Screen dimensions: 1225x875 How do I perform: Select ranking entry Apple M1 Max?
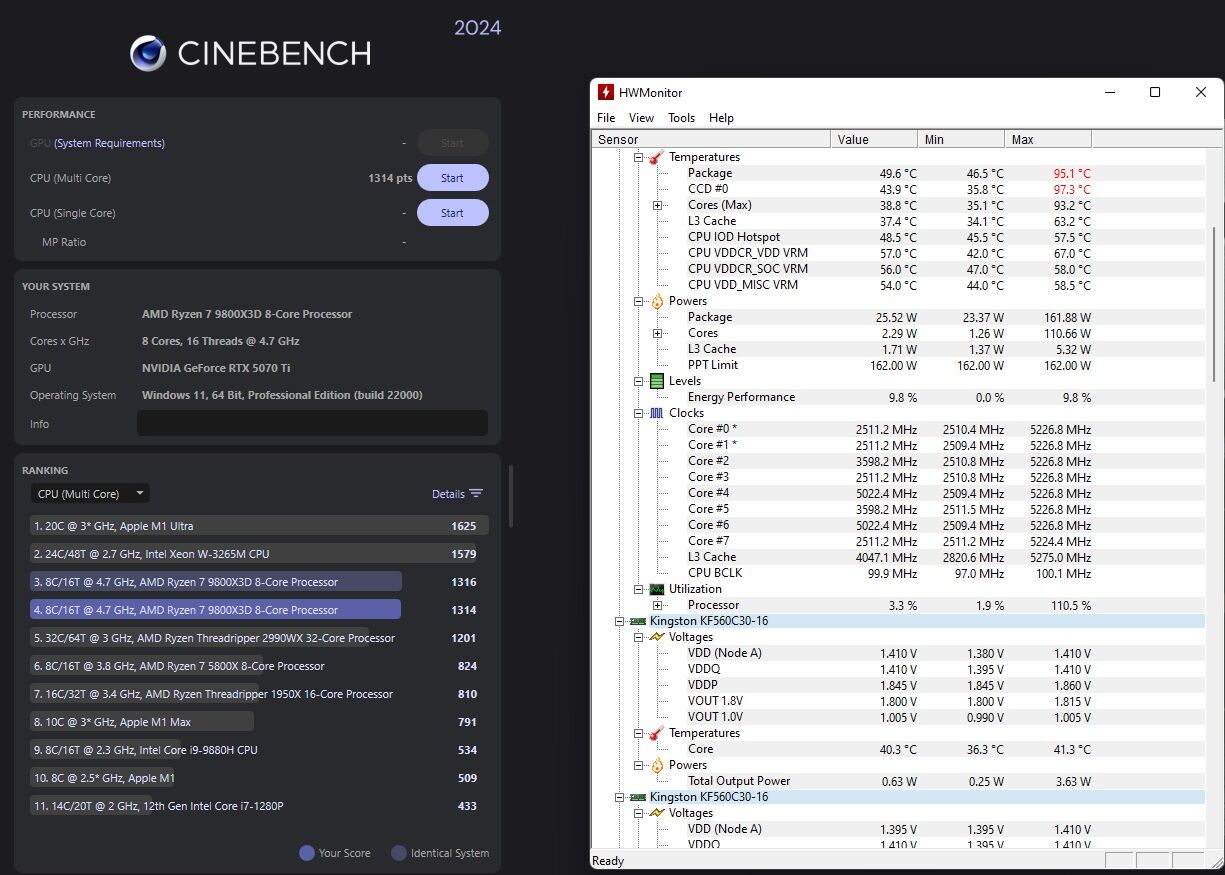[259, 722]
